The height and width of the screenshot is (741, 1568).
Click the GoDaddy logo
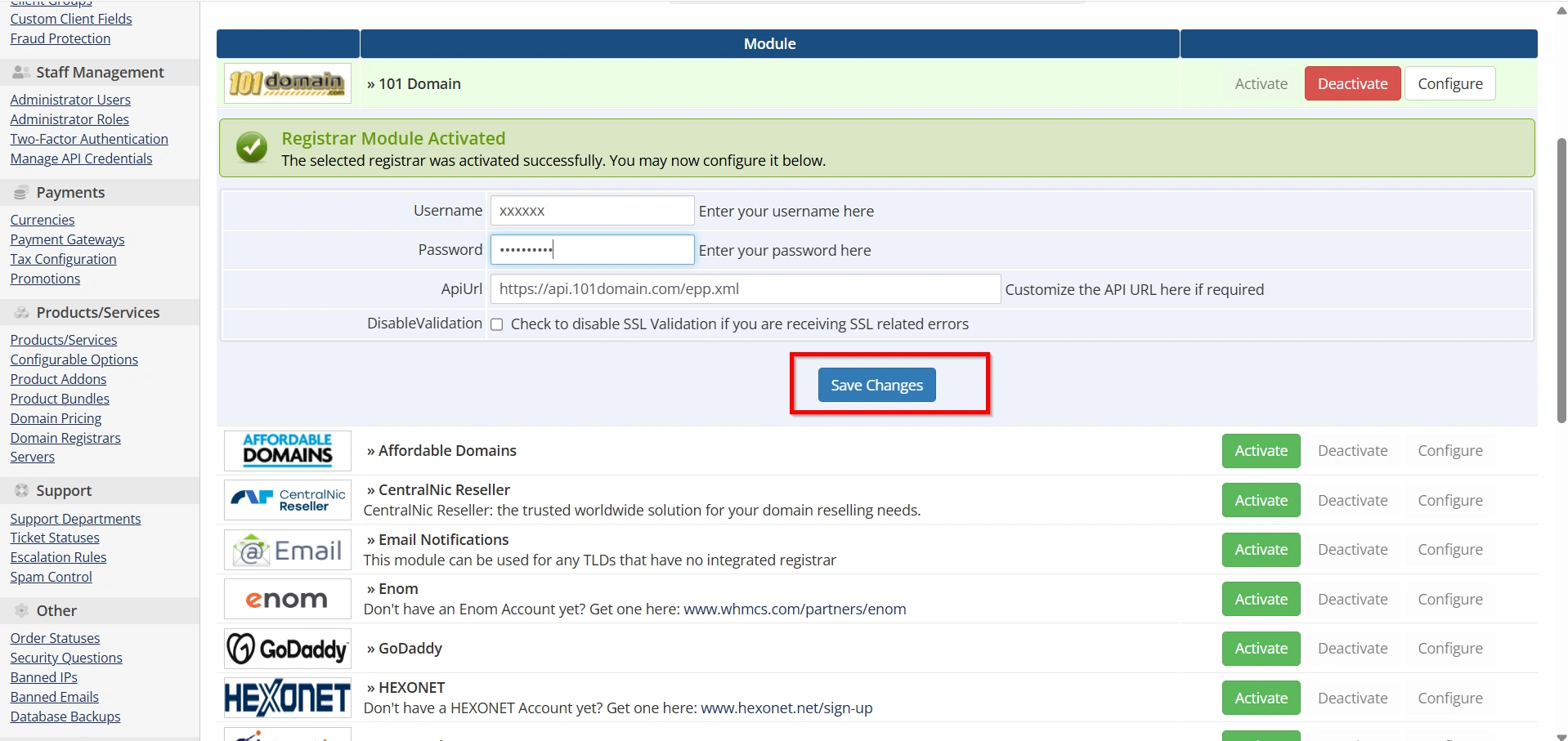coord(288,649)
